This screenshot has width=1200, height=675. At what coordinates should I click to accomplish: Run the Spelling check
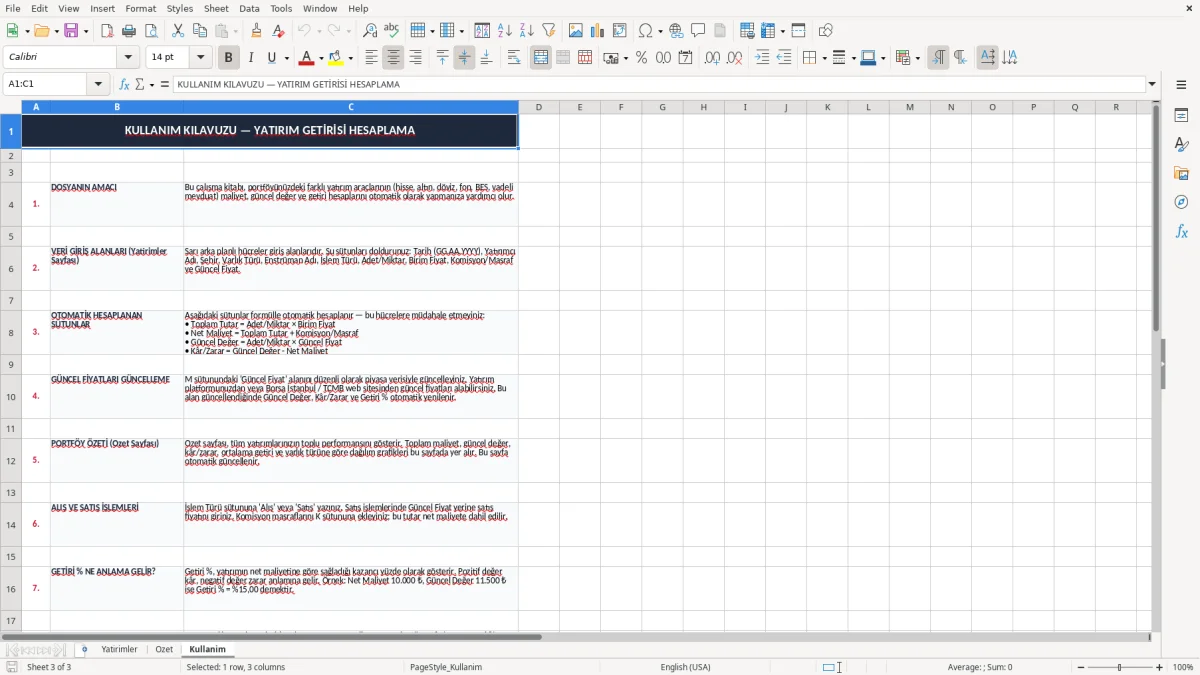click(392, 31)
